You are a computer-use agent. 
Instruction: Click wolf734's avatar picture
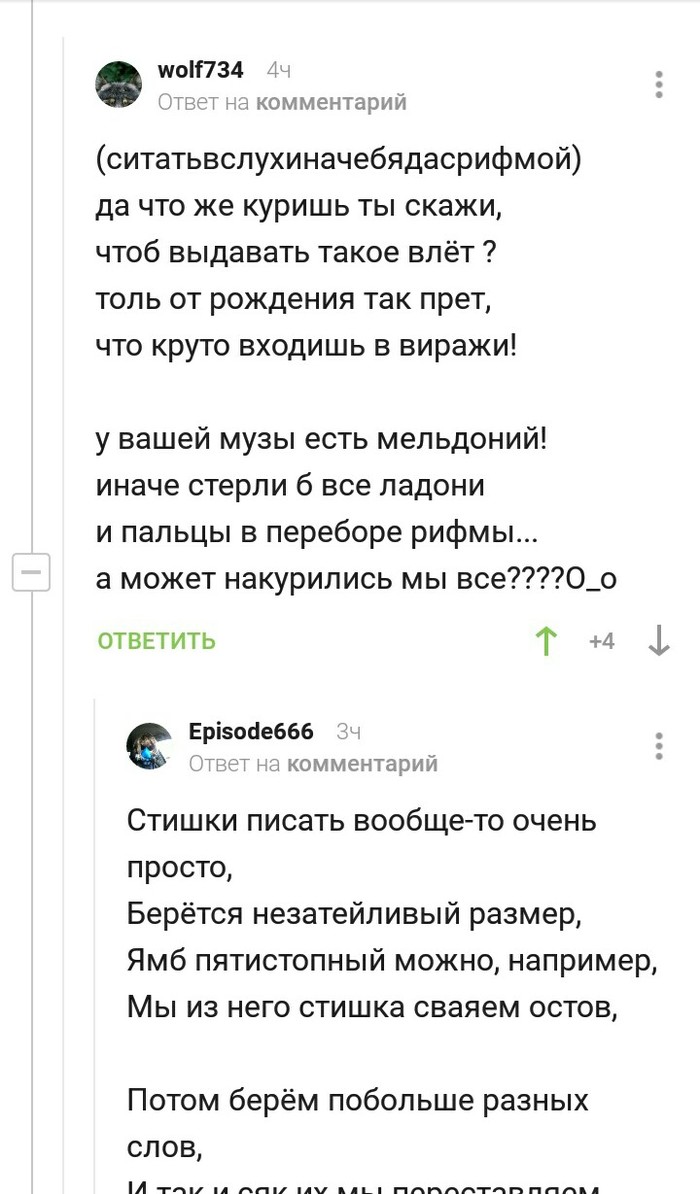[119, 84]
